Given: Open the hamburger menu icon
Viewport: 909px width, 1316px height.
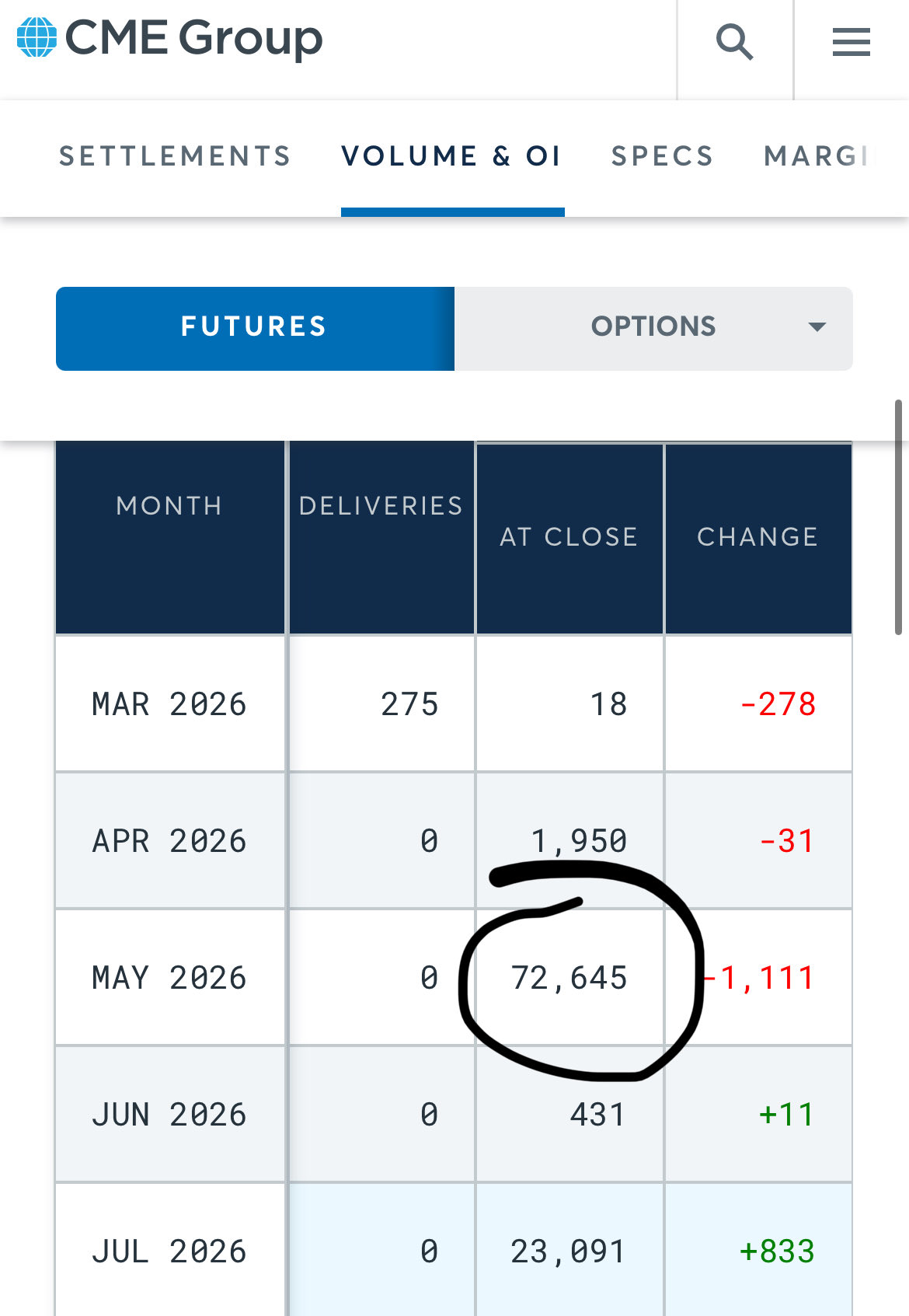Looking at the screenshot, I should point(851,42).
